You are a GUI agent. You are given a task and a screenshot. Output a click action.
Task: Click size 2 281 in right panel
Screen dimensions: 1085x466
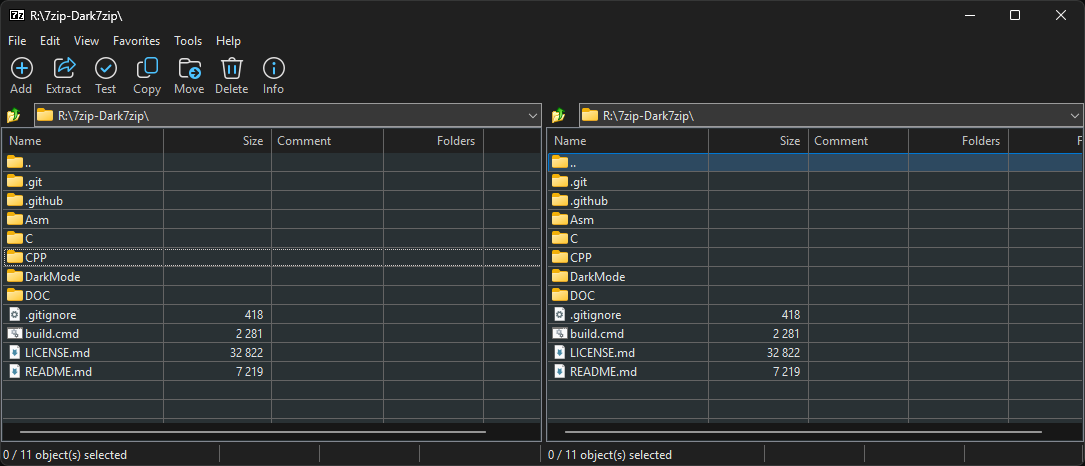[x=786, y=333]
